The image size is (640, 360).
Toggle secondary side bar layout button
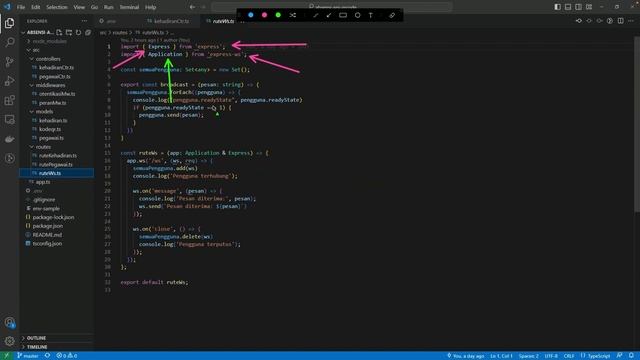pyautogui.click(x=578, y=7)
